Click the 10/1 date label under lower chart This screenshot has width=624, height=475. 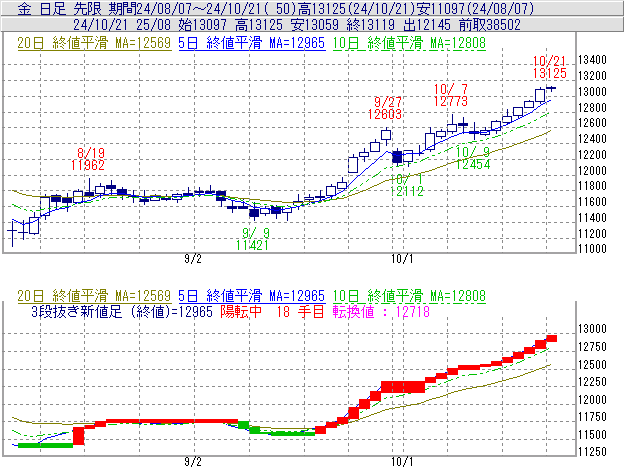point(402,462)
